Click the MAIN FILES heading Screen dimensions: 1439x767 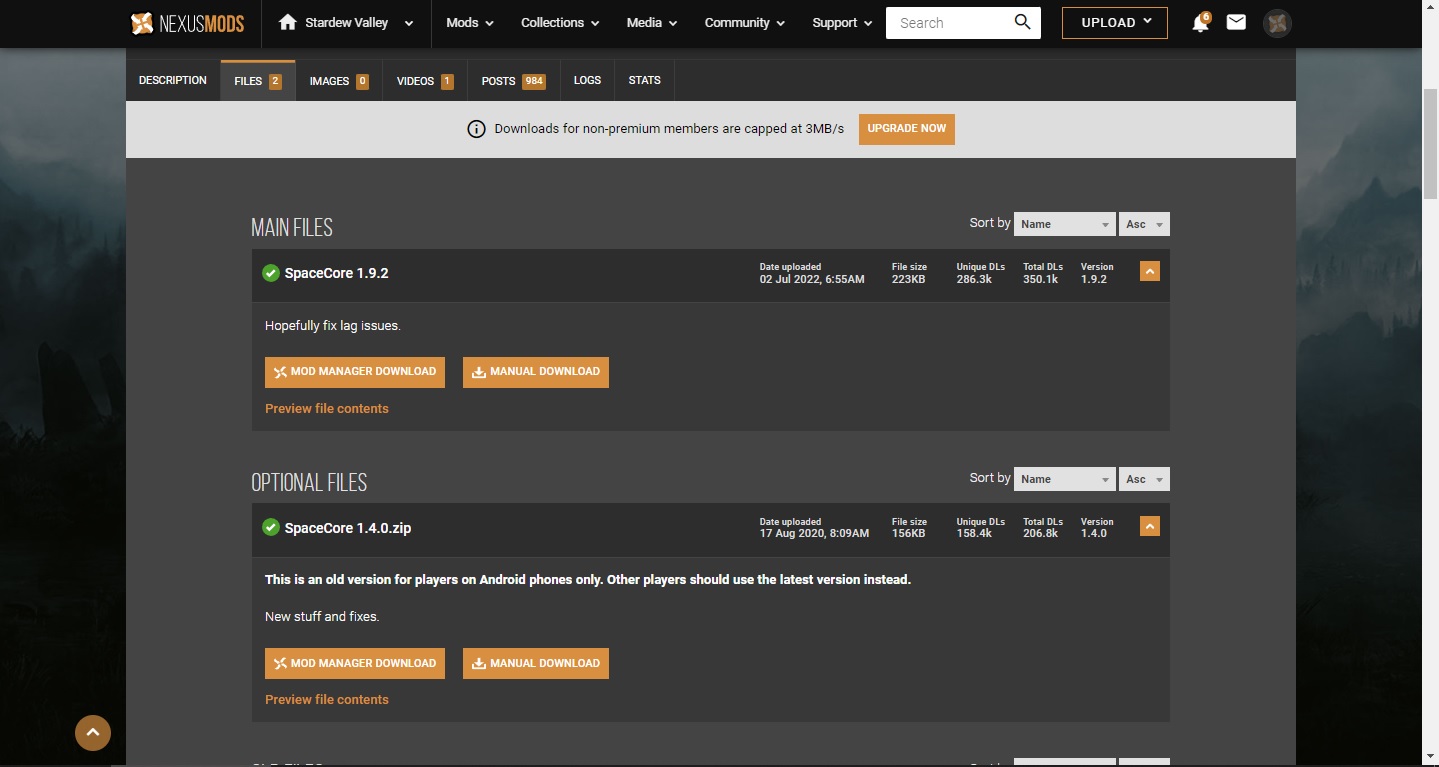pyautogui.click(x=292, y=228)
